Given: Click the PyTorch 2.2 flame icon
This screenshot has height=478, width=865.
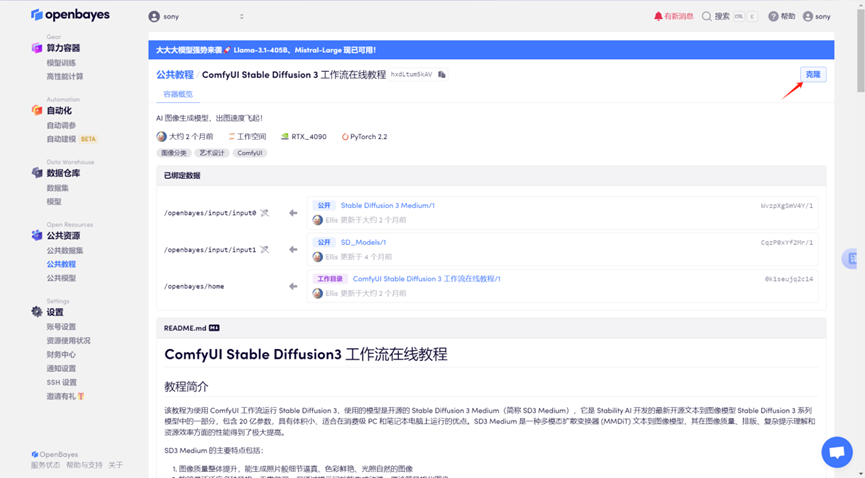Looking at the screenshot, I should coord(345,136).
